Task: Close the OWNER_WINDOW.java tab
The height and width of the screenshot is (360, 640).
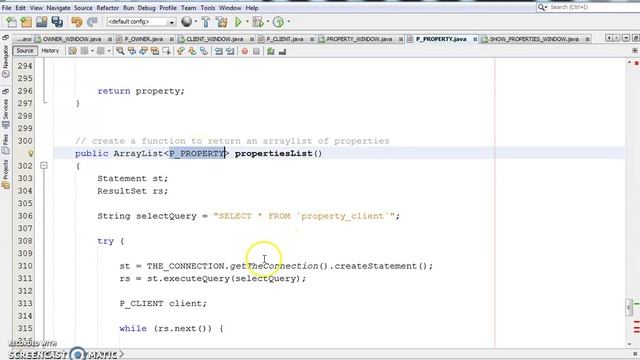Action: pos(109,39)
